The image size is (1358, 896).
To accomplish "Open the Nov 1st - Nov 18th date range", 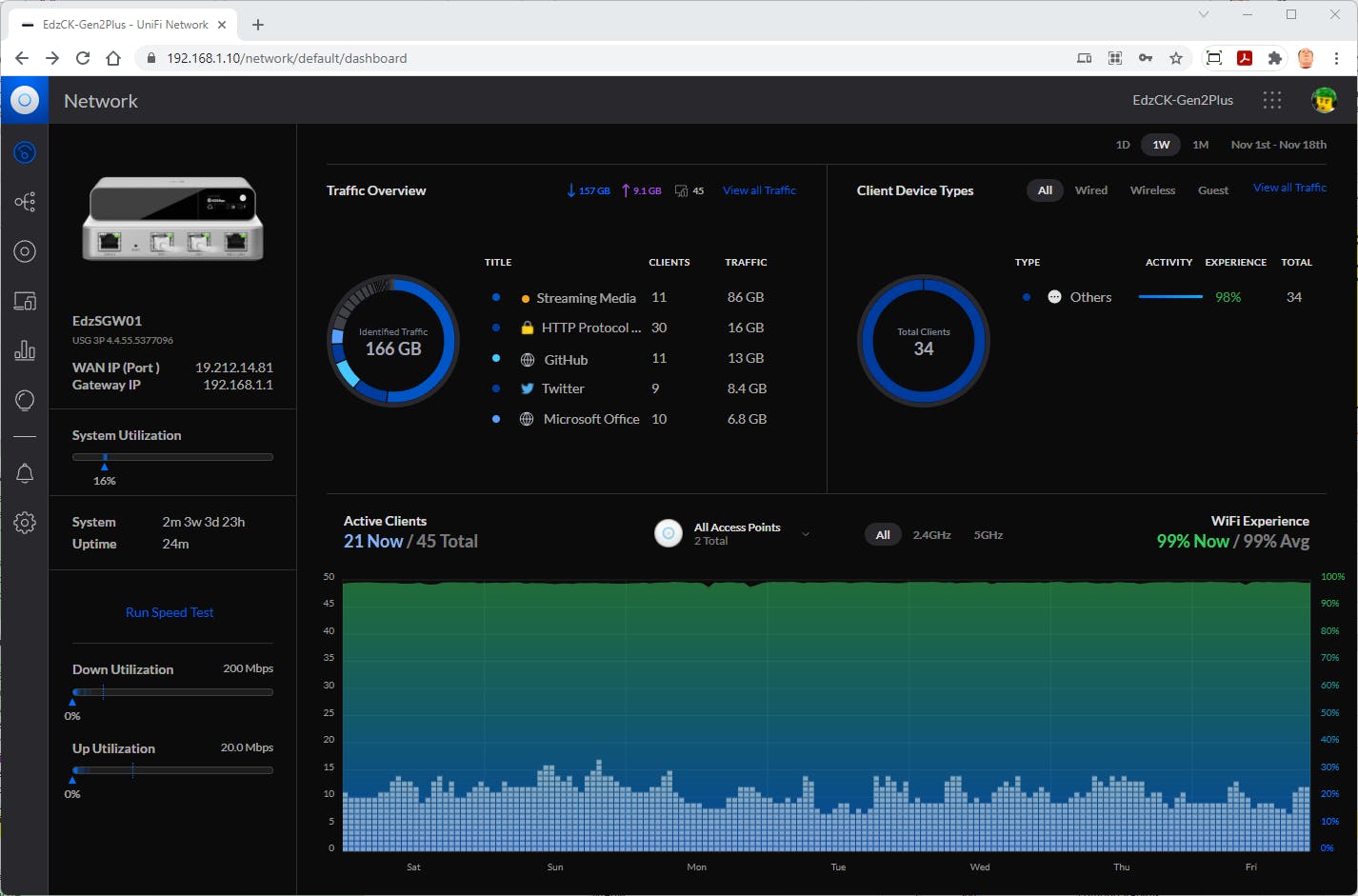I will click(x=1278, y=145).
